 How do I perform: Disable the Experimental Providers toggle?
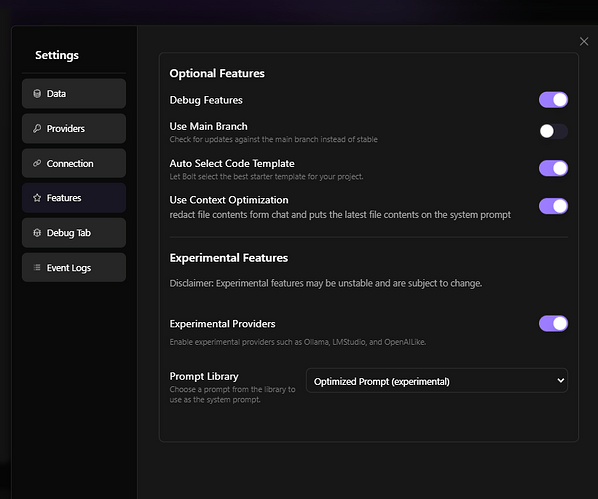[x=553, y=324]
